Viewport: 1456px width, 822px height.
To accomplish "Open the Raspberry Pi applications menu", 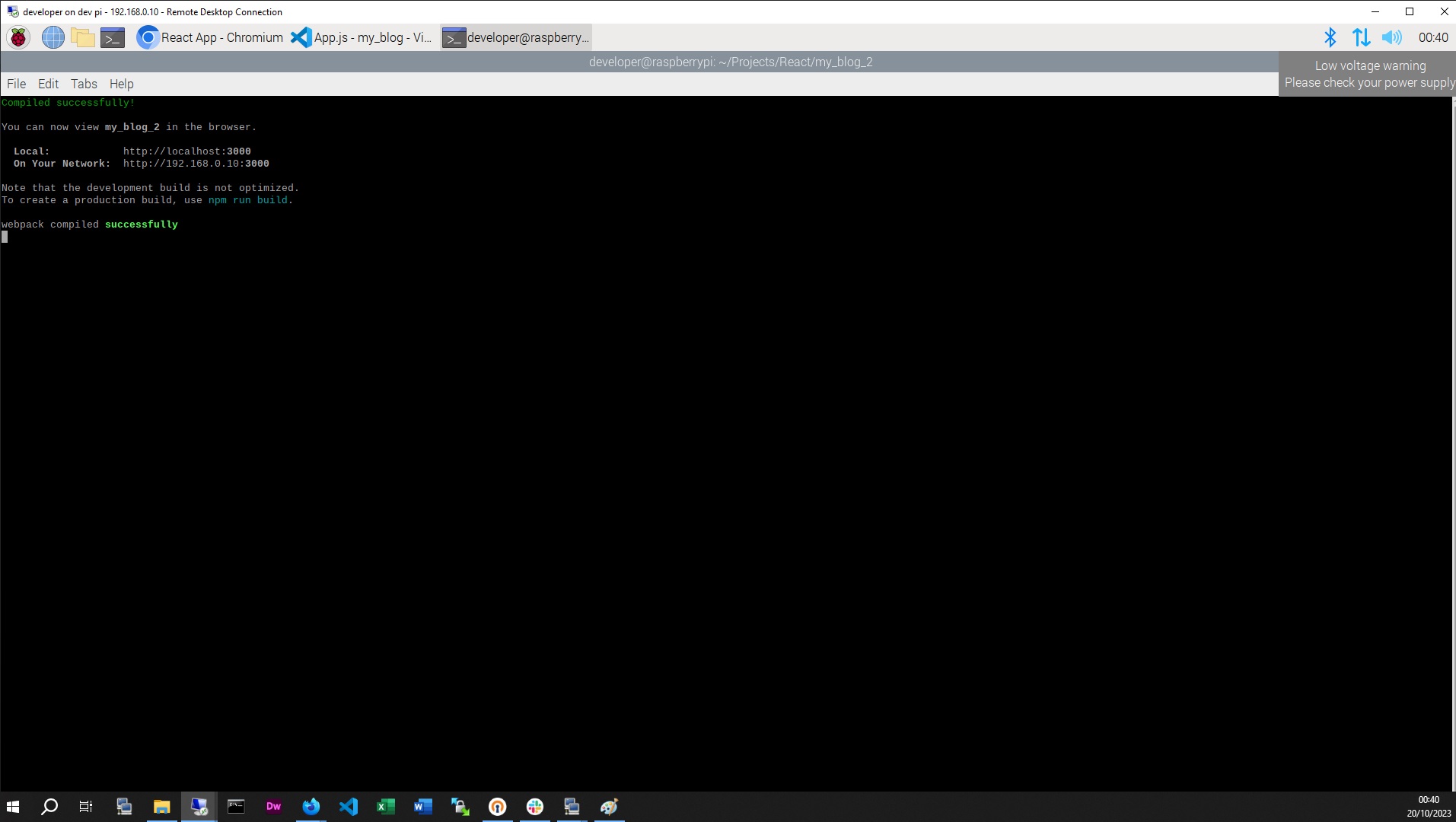I will (18, 37).
